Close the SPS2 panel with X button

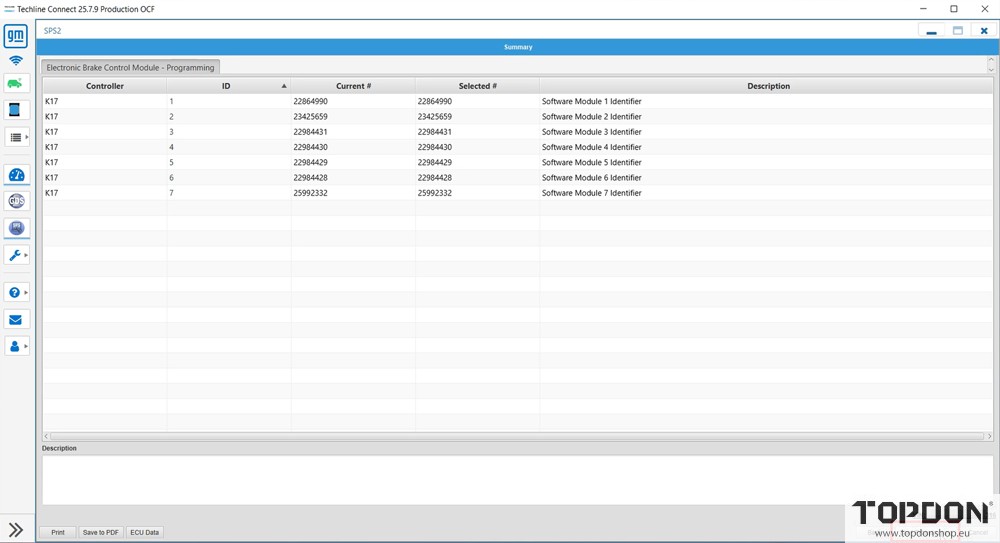(x=984, y=31)
